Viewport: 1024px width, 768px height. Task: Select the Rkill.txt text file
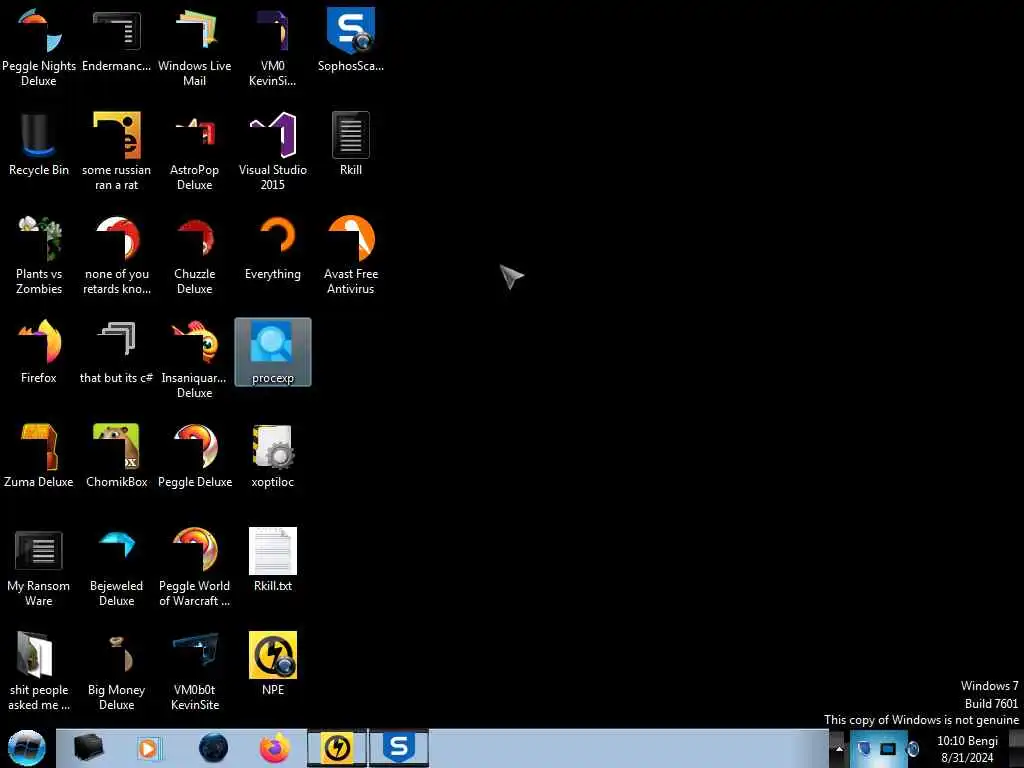pyautogui.click(x=272, y=560)
